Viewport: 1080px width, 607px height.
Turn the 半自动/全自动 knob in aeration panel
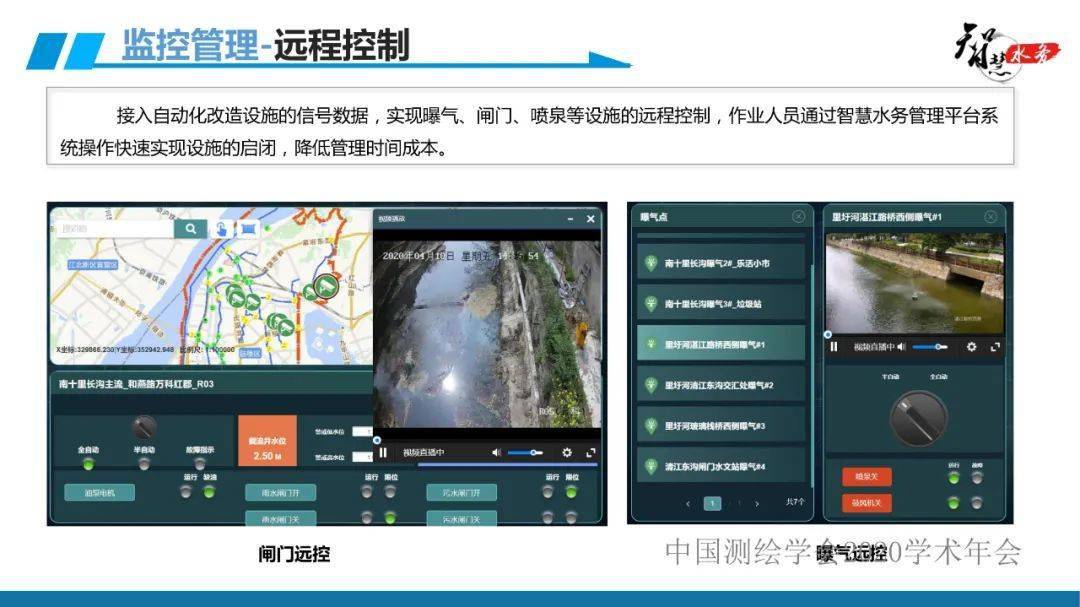coord(918,418)
